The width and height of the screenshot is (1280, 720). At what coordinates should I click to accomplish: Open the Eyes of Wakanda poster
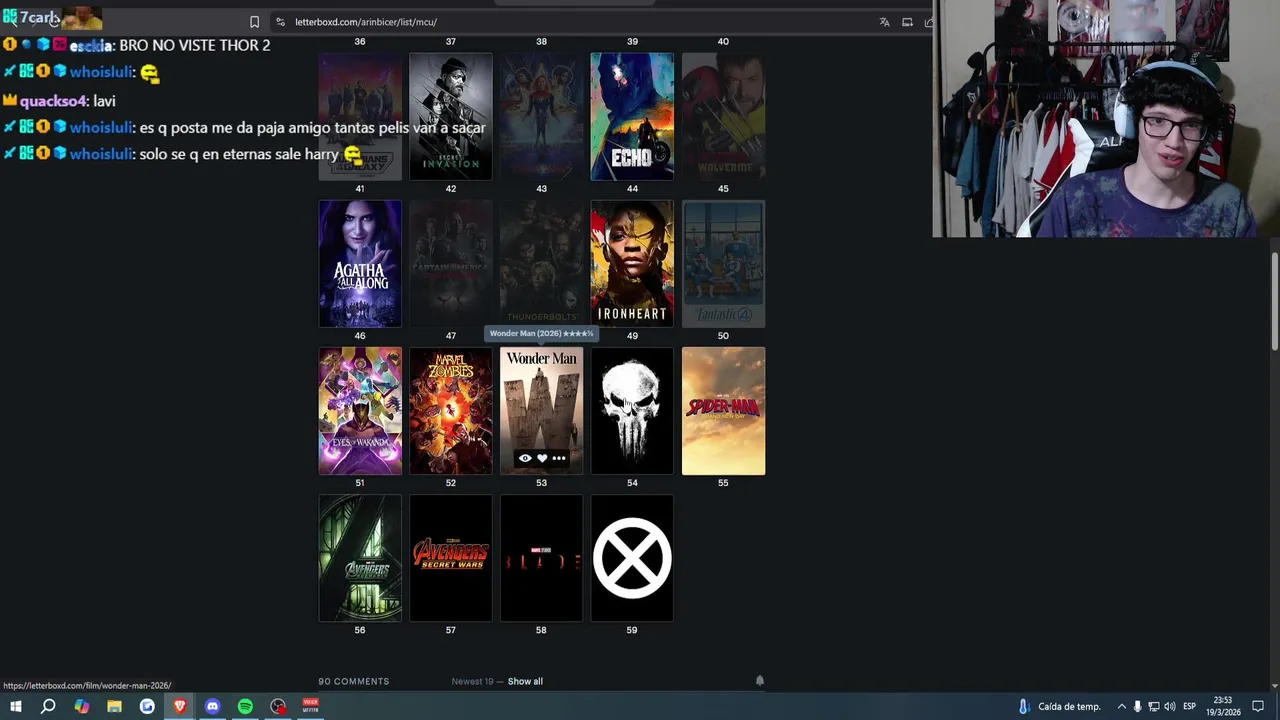pos(360,410)
